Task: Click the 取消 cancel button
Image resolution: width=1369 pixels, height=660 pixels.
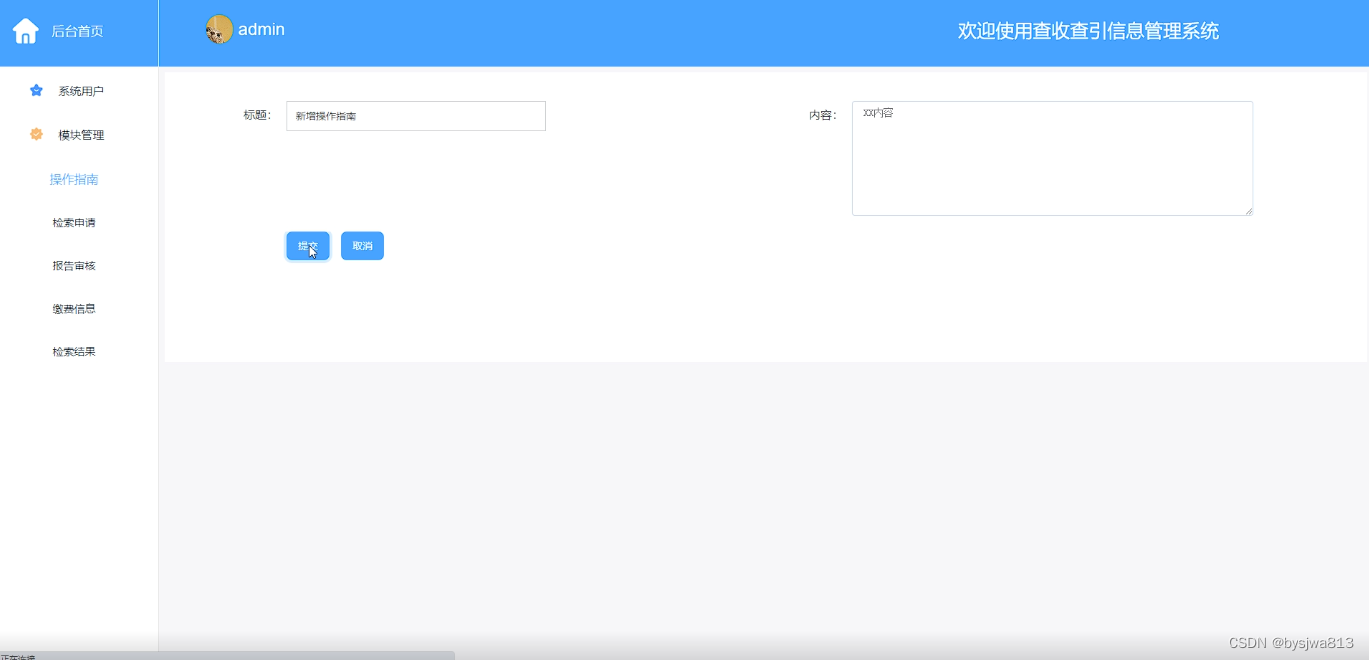Action: pyautogui.click(x=362, y=246)
